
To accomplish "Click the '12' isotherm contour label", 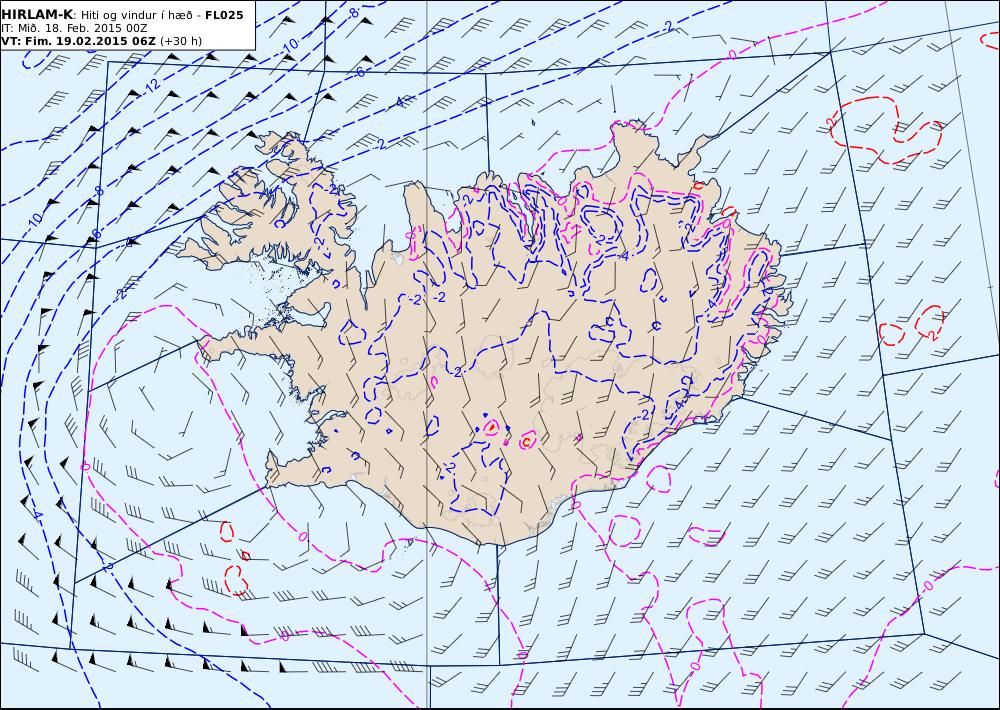I will coord(152,86).
